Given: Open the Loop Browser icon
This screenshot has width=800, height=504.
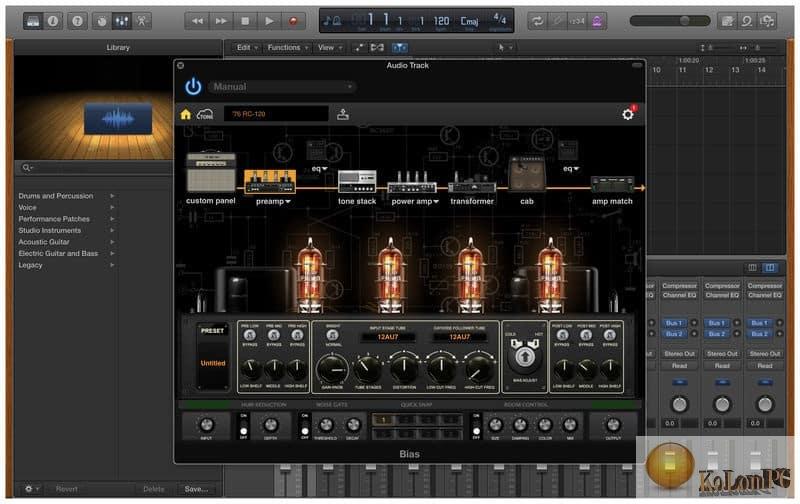Looking at the screenshot, I should tap(747, 21).
